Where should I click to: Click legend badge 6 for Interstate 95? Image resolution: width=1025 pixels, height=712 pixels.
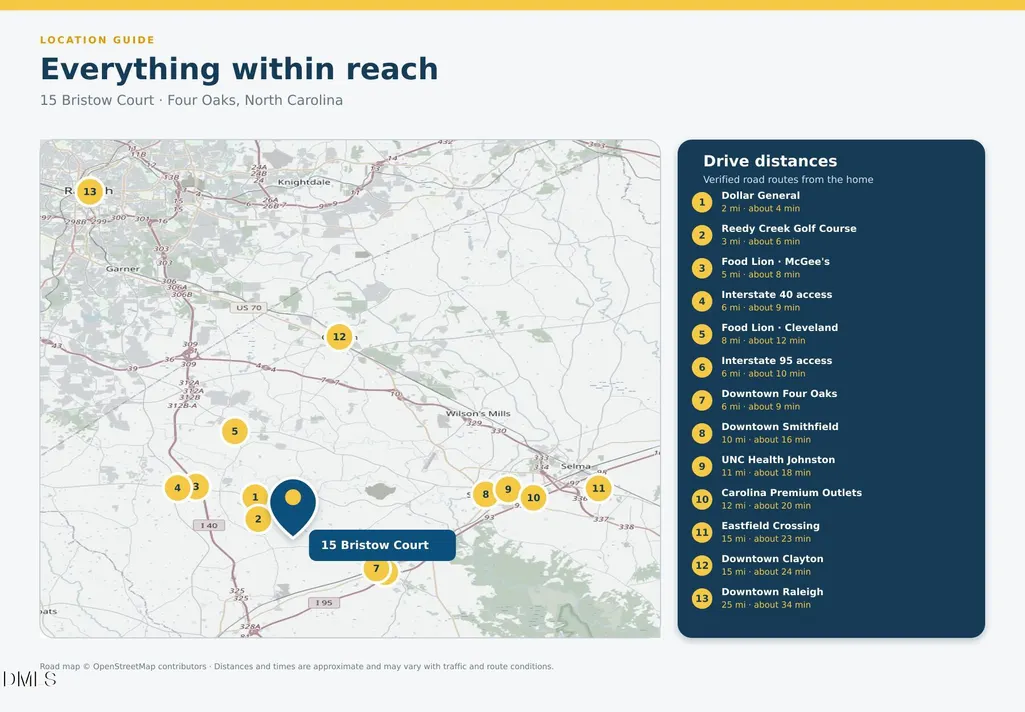(x=702, y=367)
